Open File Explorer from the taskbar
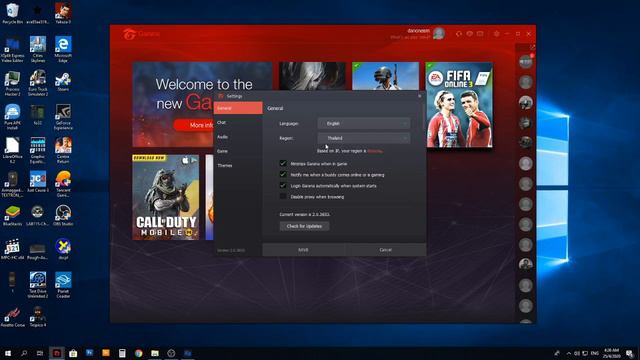 (155, 353)
